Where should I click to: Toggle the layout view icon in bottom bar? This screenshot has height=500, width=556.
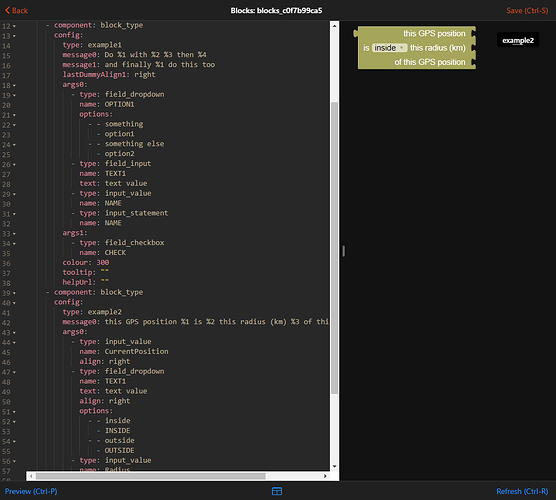point(277,491)
